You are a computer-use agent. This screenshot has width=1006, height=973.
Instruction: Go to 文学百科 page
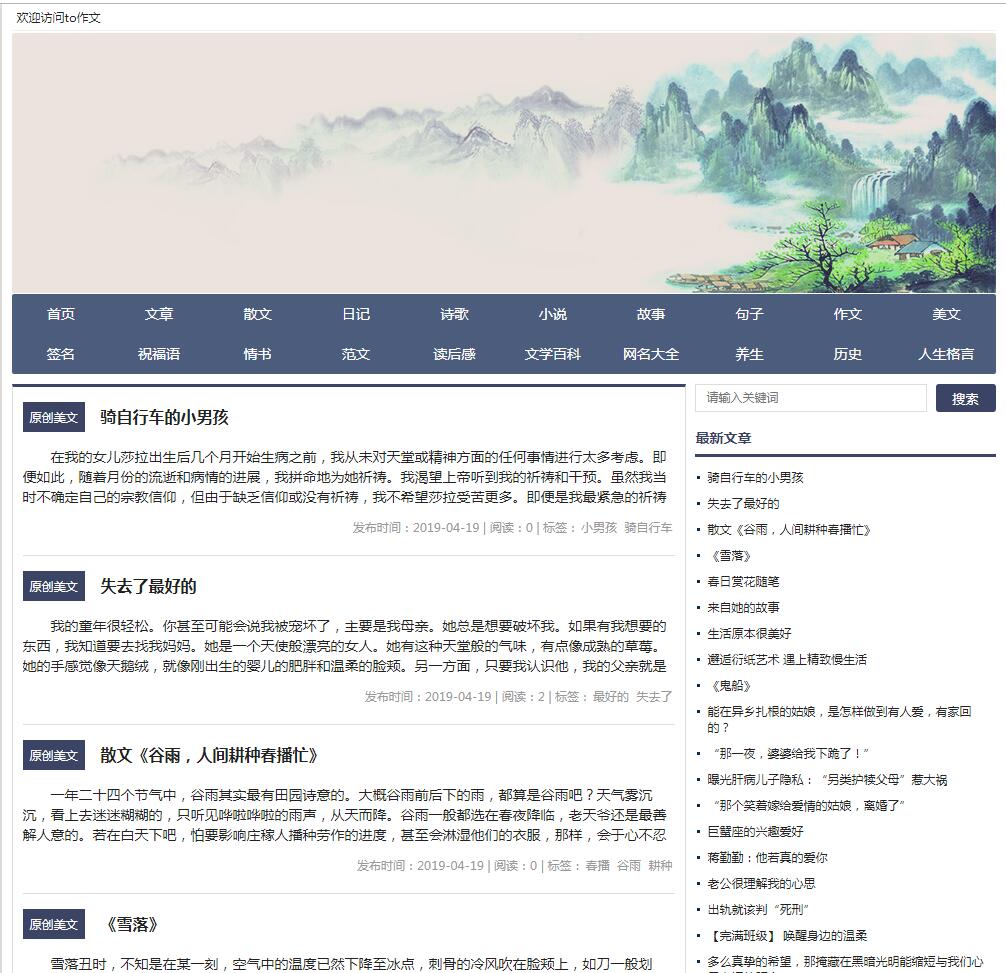tap(552, 354)
